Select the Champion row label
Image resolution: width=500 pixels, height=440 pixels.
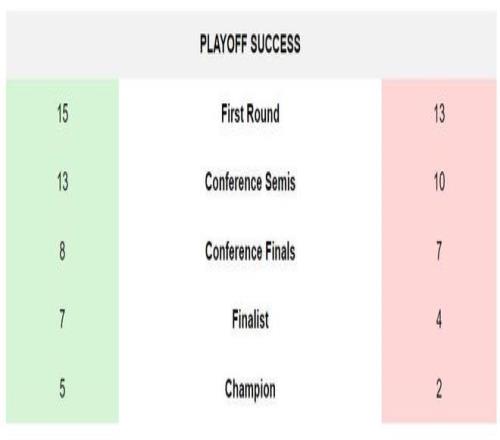pyautogui.click(x=250, y=389)
